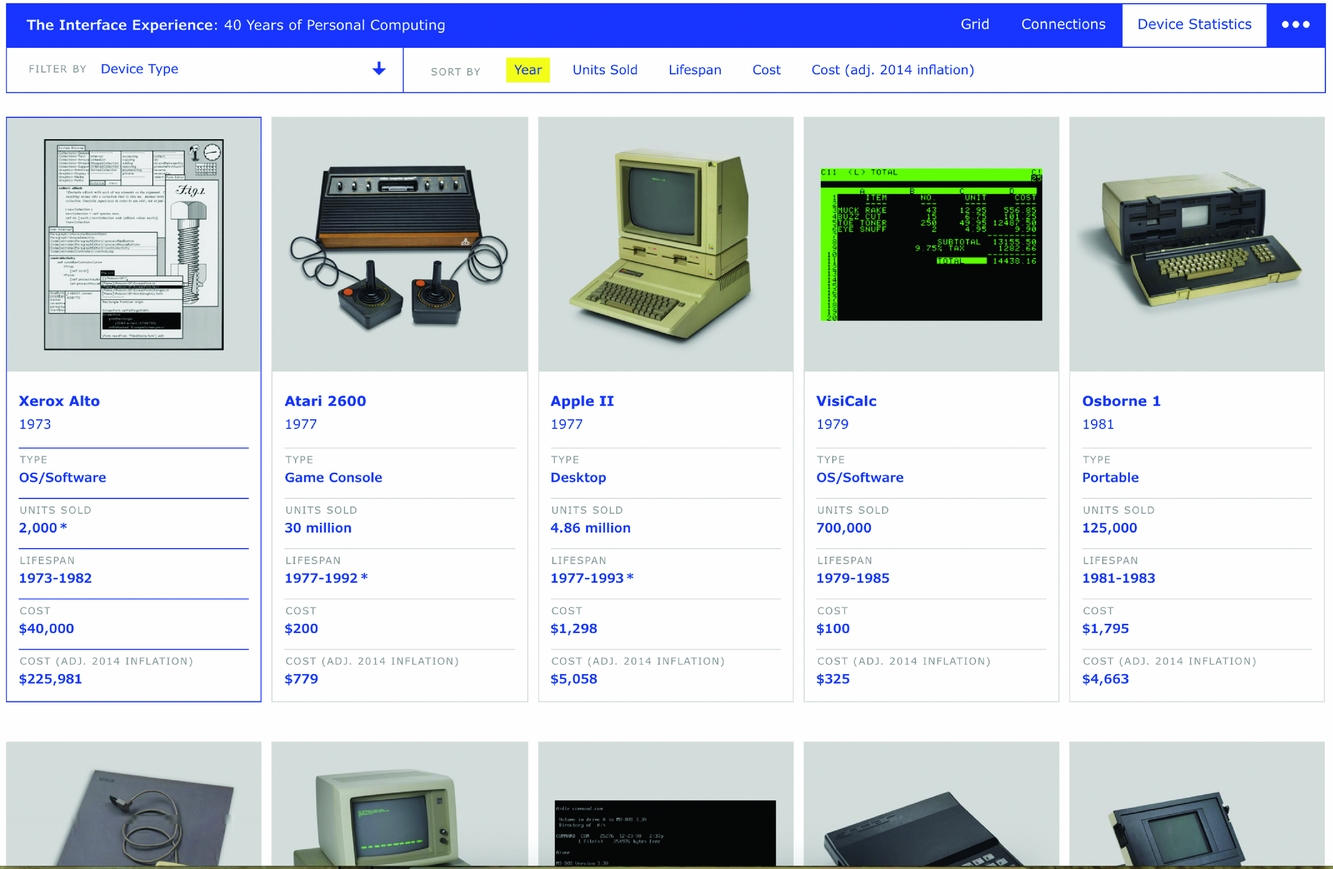Sort devices by Year
The image size is (1333, 869).
[x=527, y=70]
